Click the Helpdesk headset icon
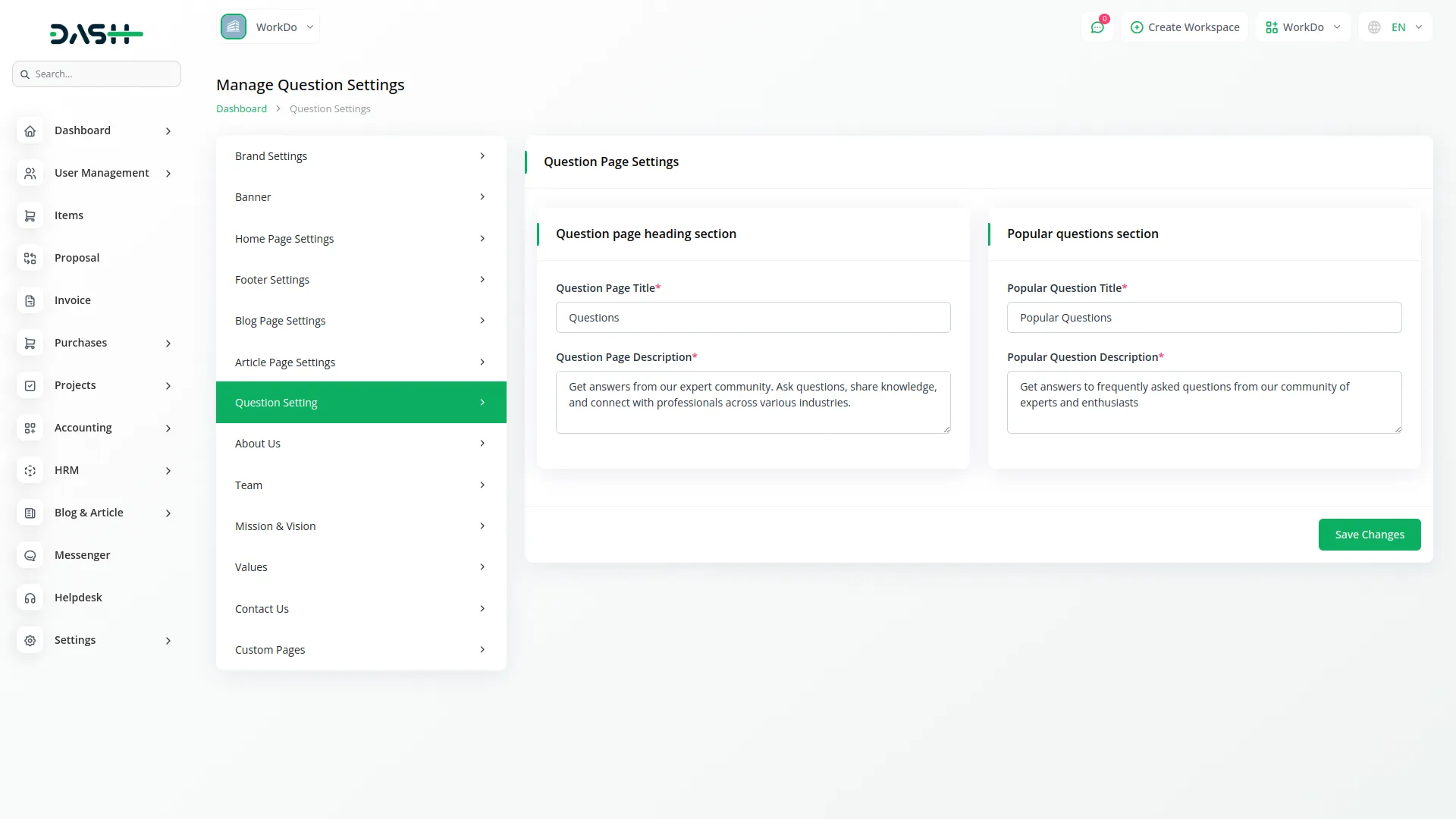Image resolution: width=1456 pixels, height=819 pixels. click(x=30, y=598)
